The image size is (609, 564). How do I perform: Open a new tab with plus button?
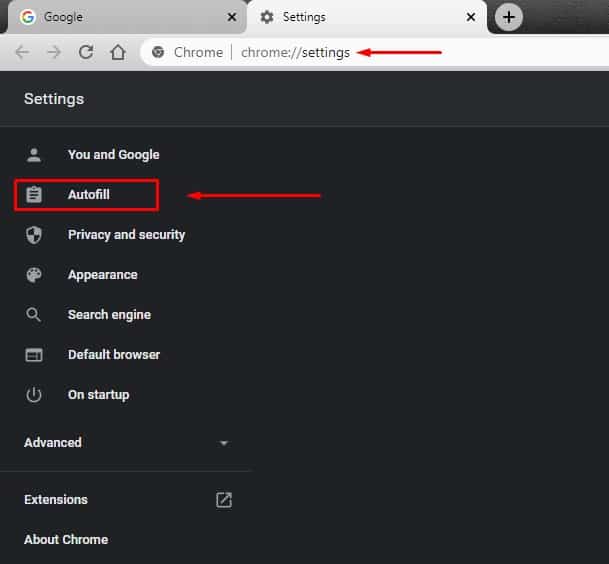(508, 17)
